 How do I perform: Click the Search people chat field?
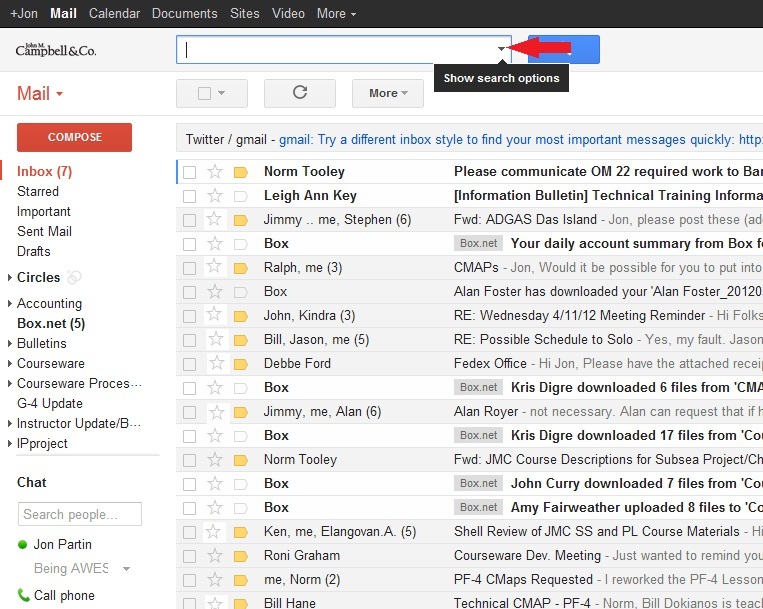[x=80, y=514]
